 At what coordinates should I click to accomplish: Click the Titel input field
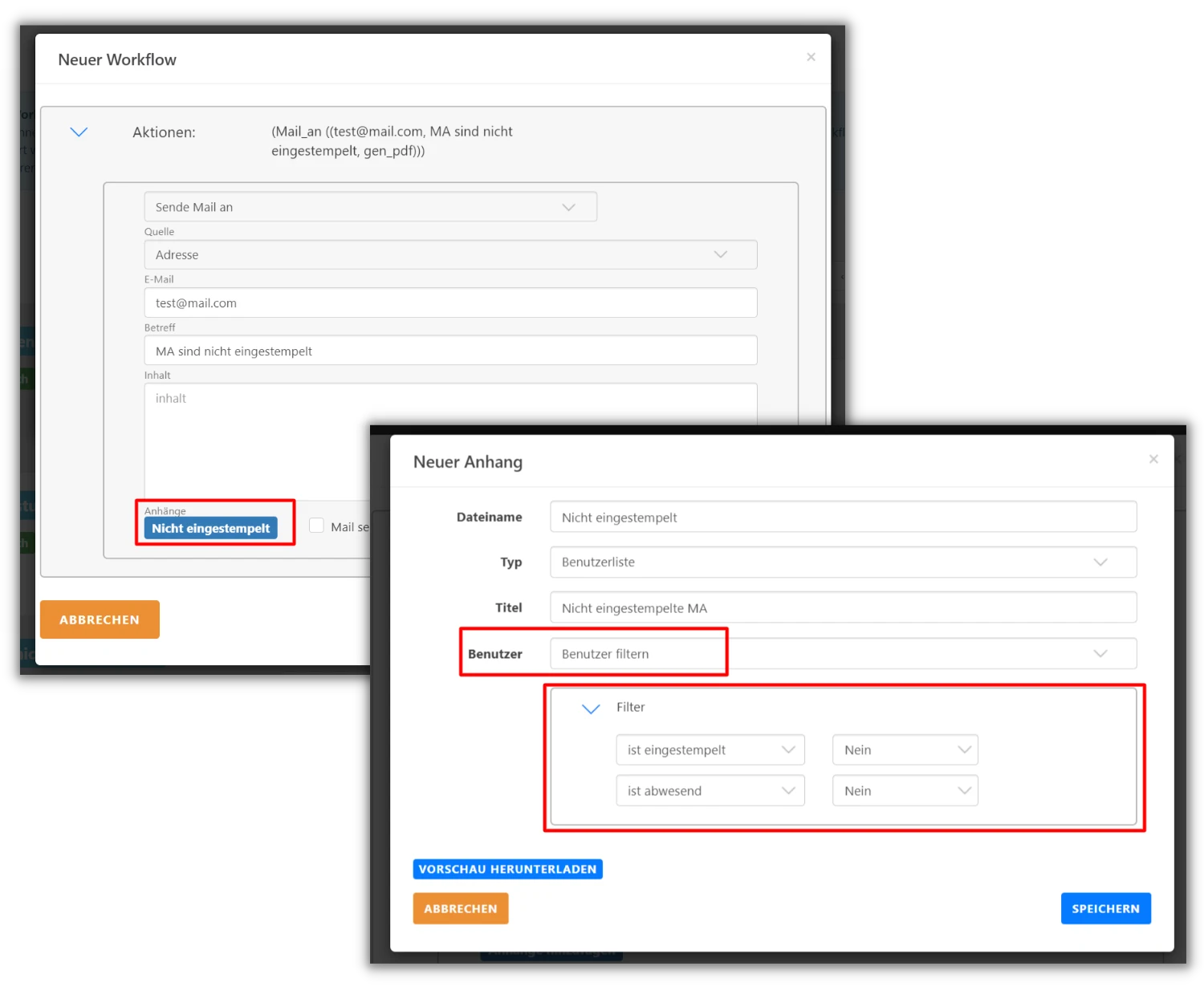[x=843, y=608]
